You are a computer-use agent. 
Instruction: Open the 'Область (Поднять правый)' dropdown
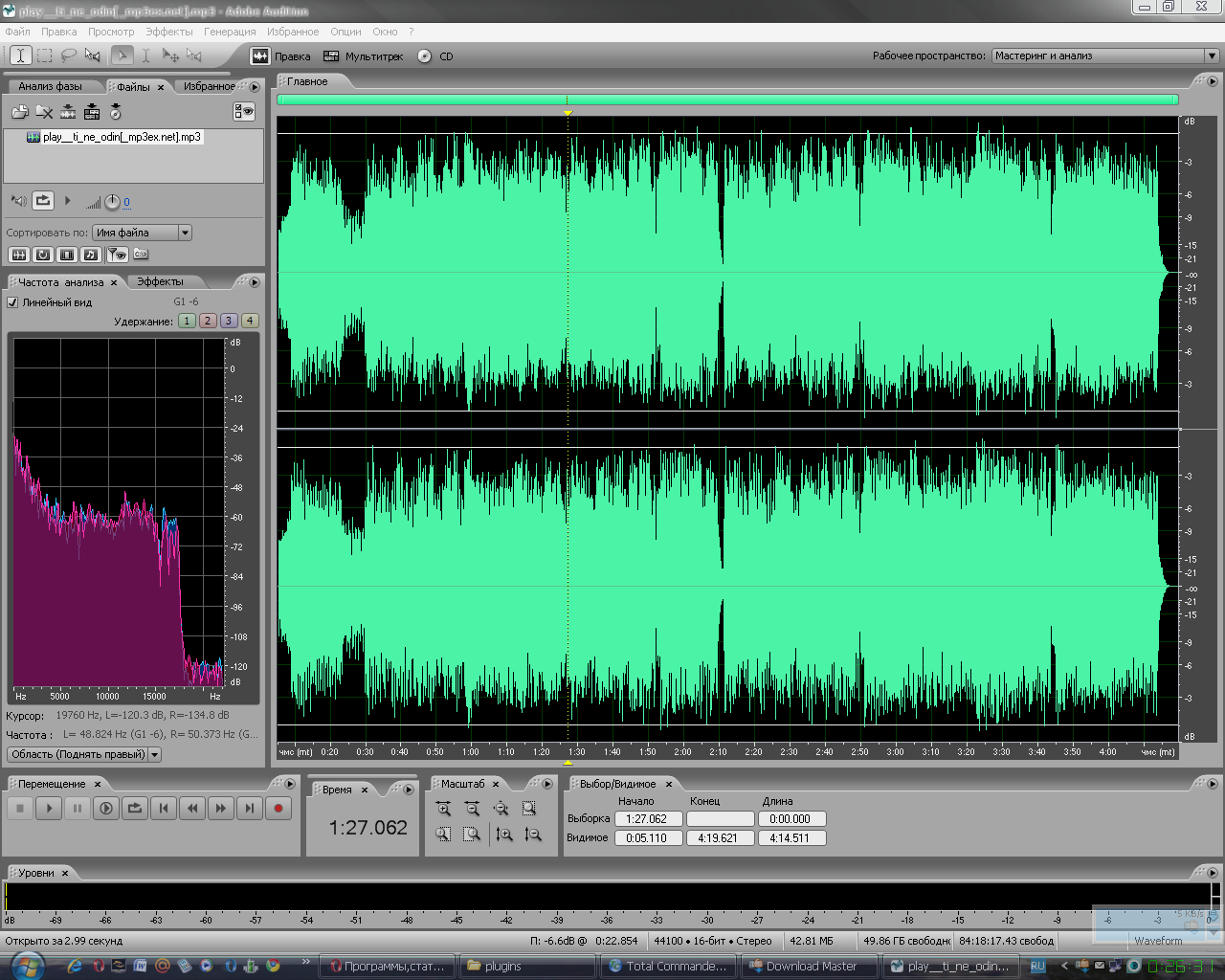[x=84, y=754]
